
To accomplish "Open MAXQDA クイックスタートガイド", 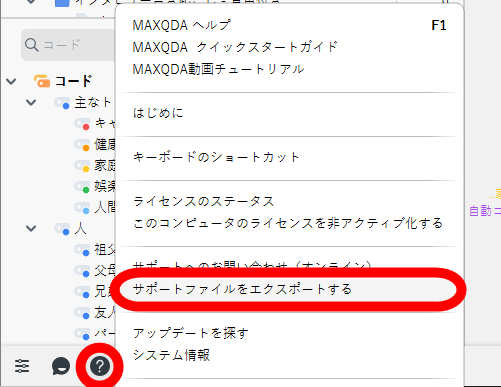I will click(235, 47).
